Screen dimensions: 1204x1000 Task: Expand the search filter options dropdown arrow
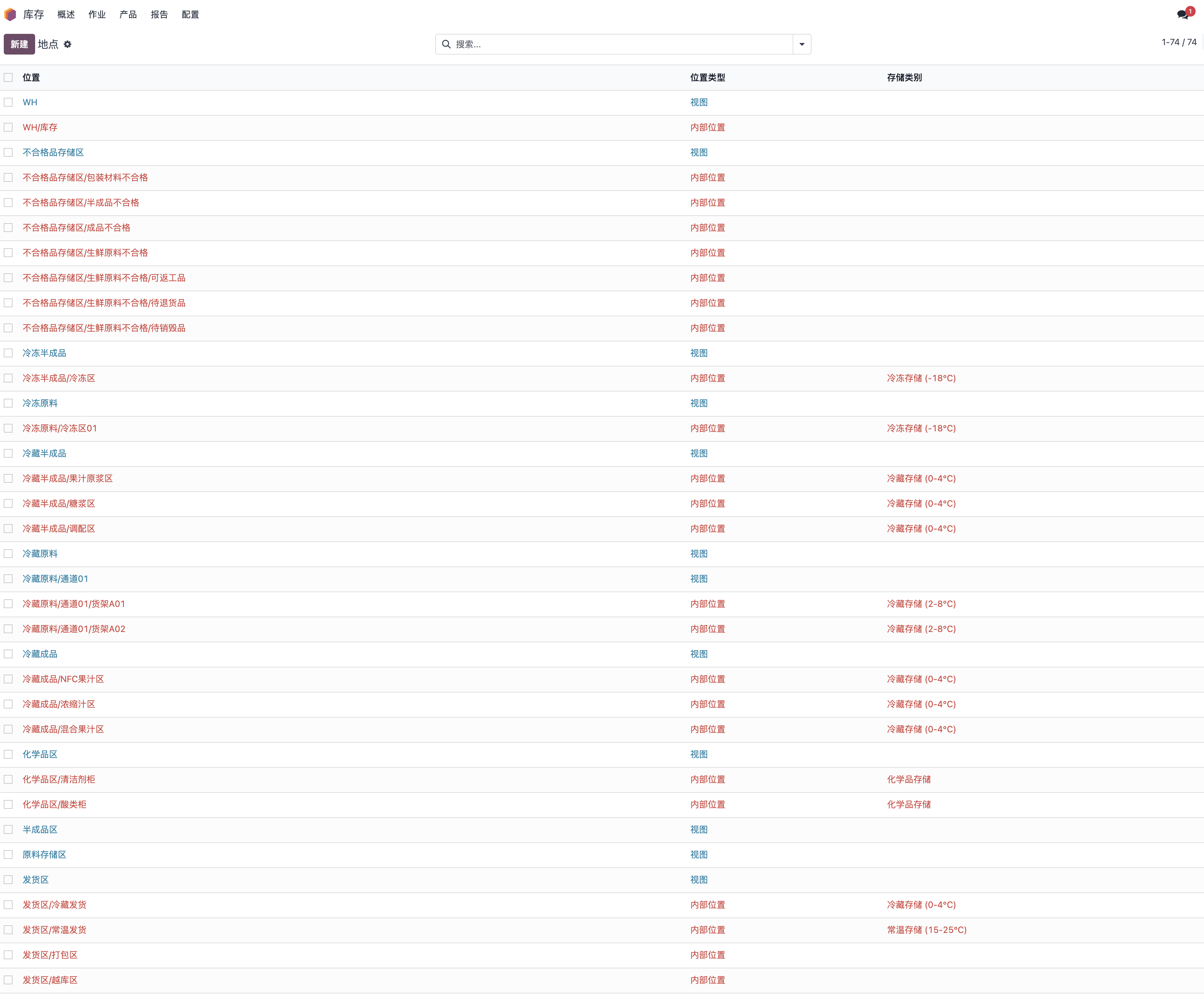(x=801, y=44)
